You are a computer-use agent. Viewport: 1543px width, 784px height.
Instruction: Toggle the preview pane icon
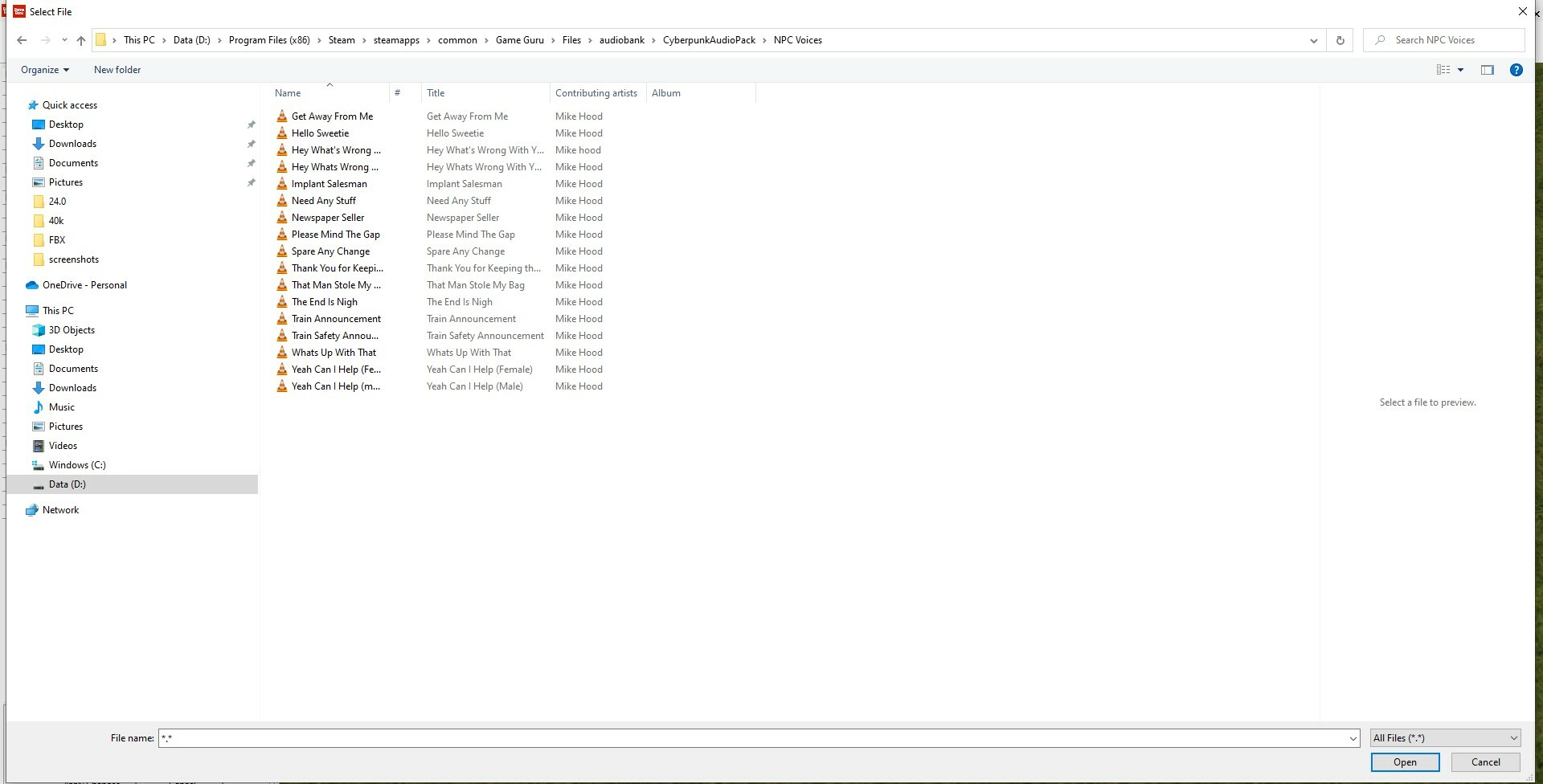[x=1488, y=70]
